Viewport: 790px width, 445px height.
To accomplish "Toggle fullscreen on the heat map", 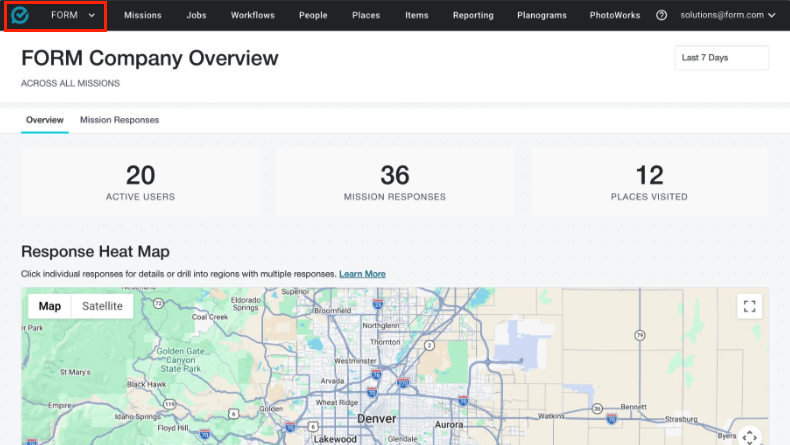I will [749, 306].
